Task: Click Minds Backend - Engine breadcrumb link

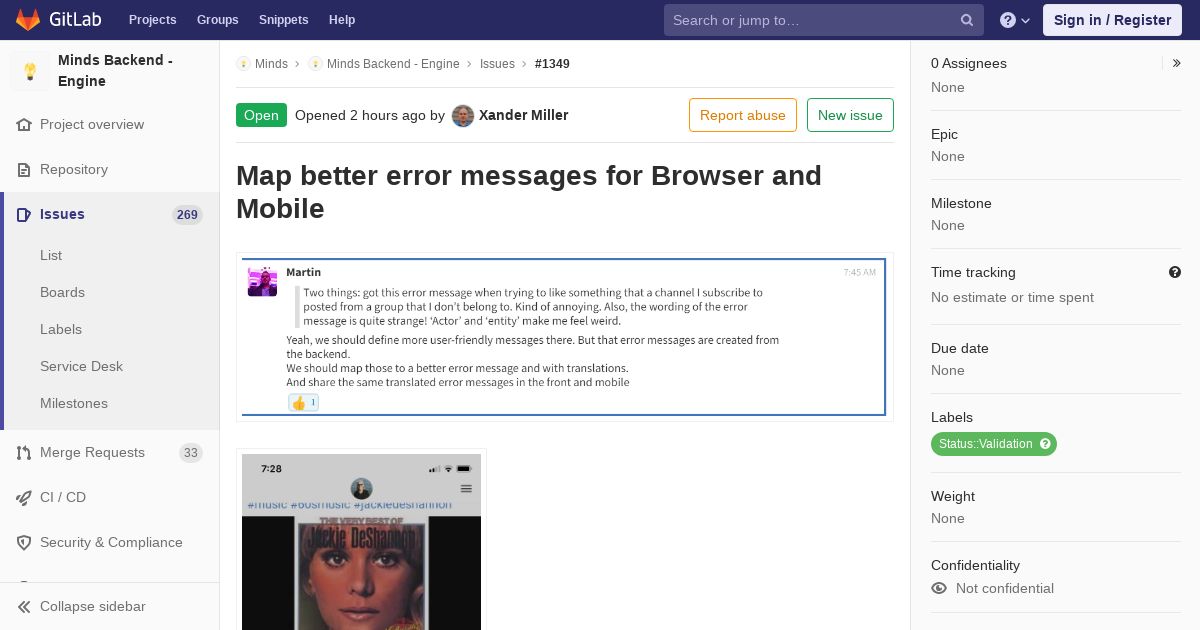Action: [x=393, y=64]
